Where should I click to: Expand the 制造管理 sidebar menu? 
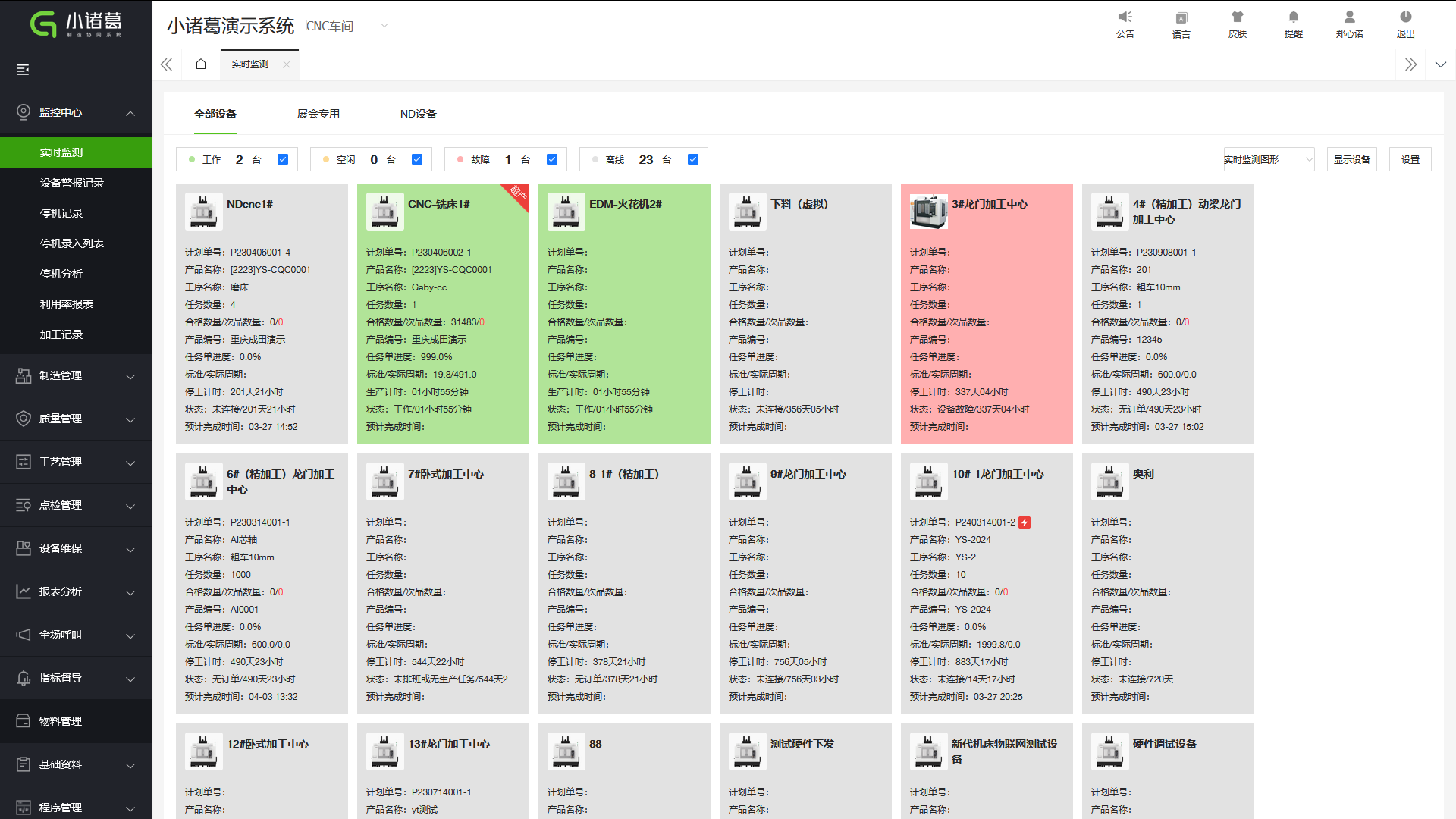click(76, 376)
